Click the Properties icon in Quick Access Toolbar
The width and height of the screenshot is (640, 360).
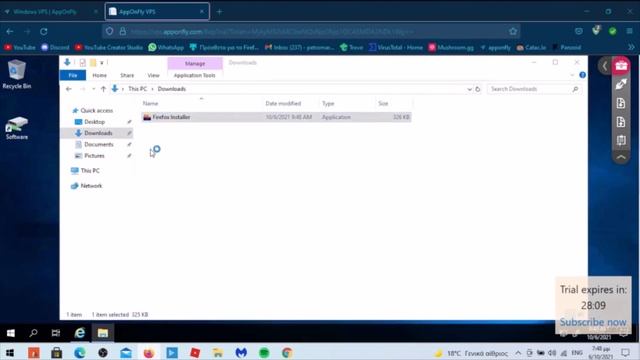pyautogui.click(x=82, y=62)
